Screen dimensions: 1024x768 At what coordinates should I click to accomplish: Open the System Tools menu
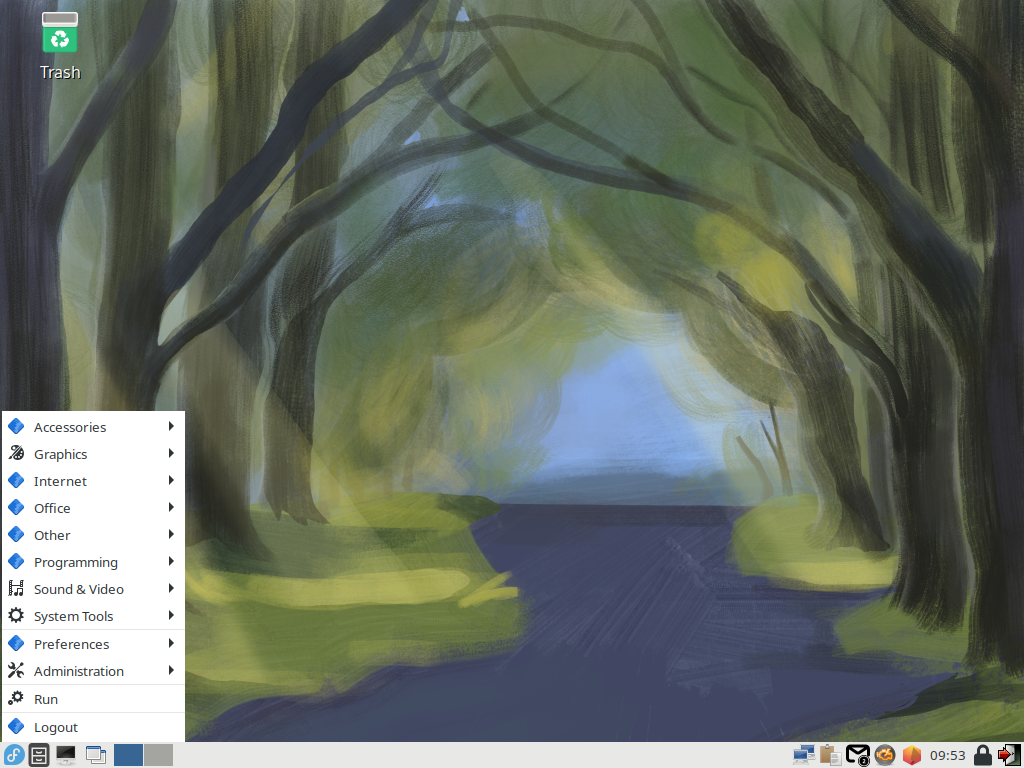93,616
